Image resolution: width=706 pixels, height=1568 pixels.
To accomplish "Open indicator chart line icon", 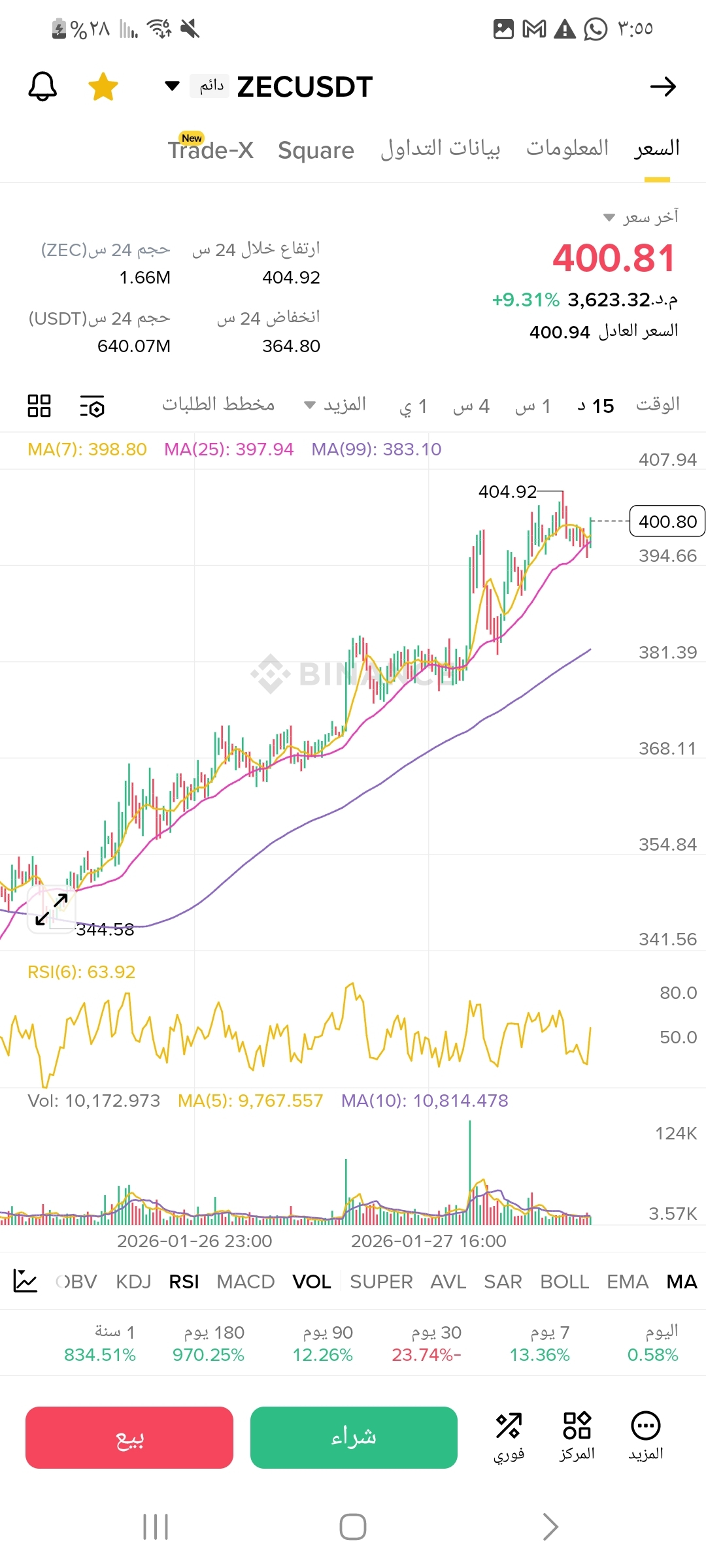I will coord(25,1281).
